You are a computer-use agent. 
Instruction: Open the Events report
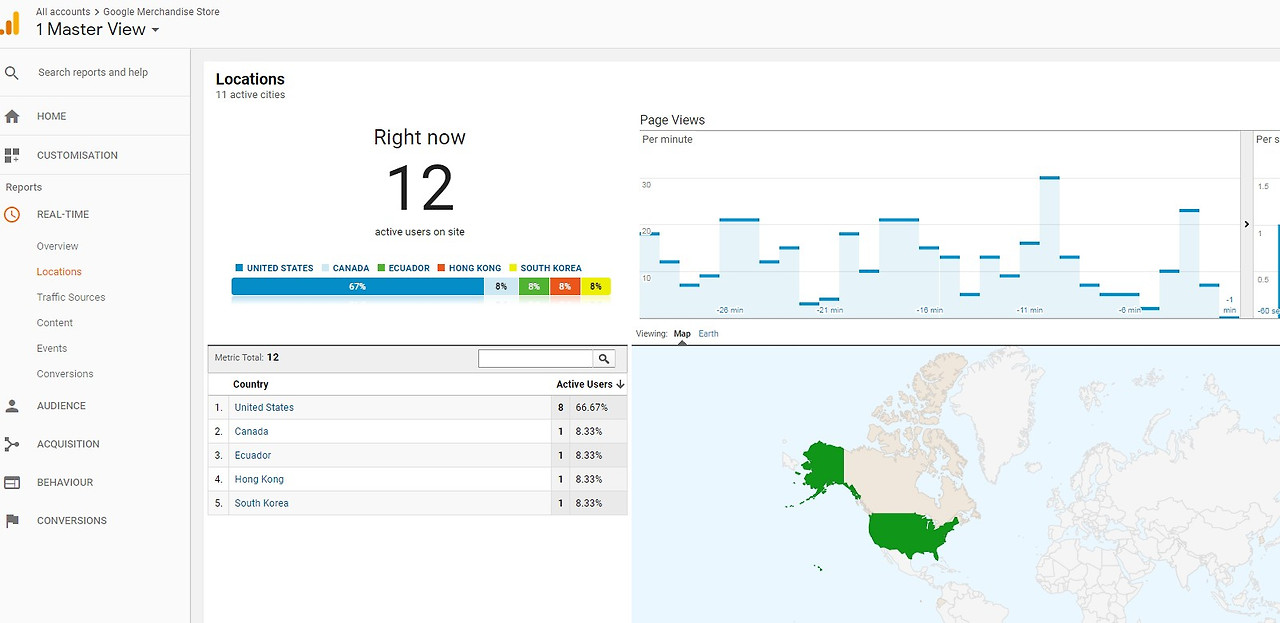pos(52,348)
